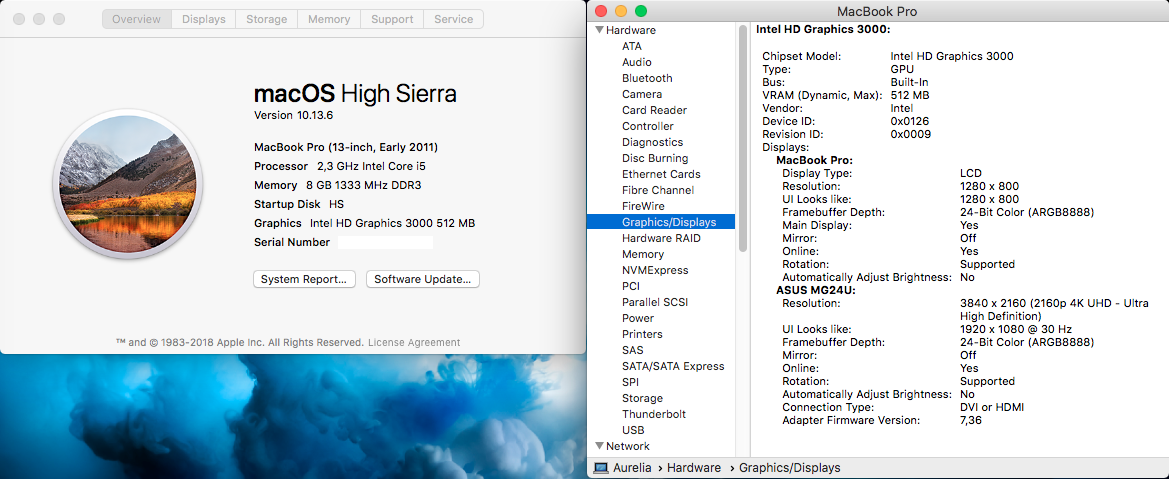Select Bluetooth in the sidebar

click(647, 78)
